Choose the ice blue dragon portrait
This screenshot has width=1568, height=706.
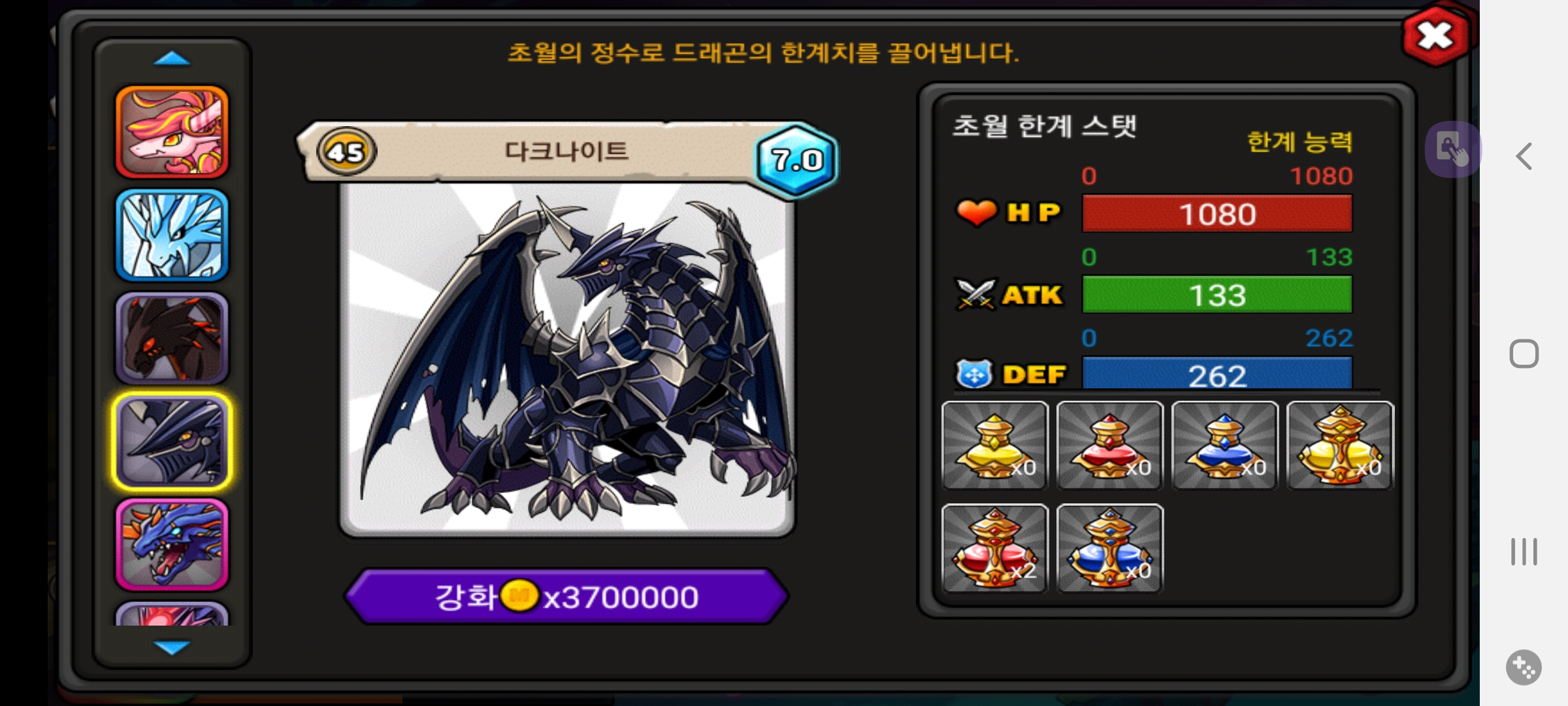pos(172,235)
